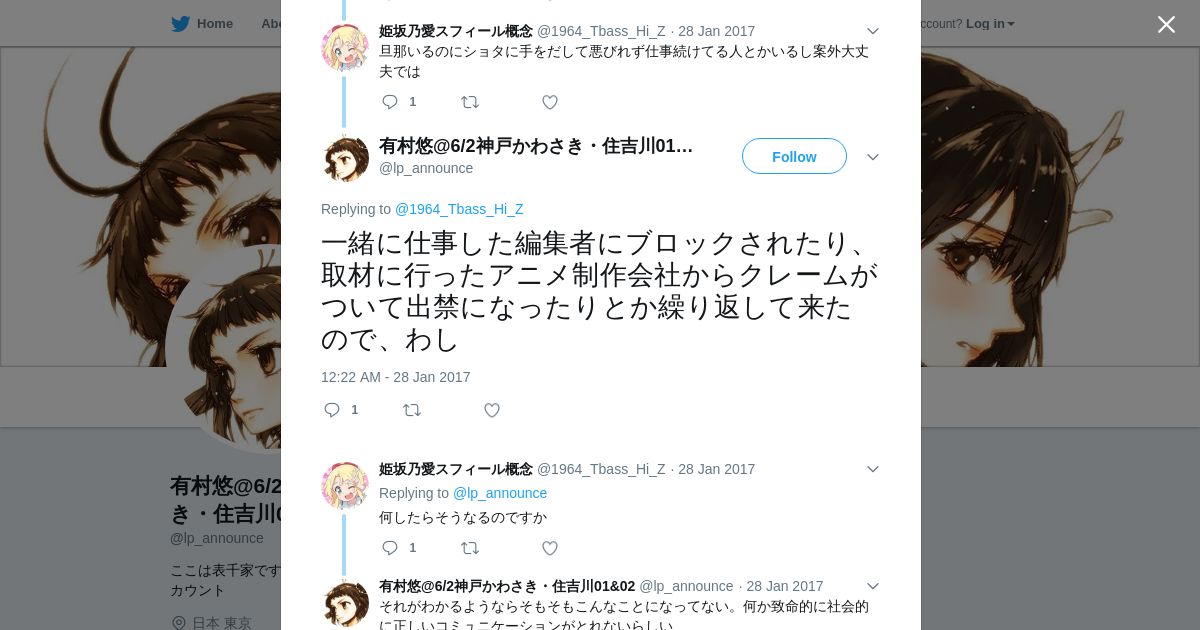Screen dimensions: 1200x630
Task: Follow the lp_announce account
Action: tap(794, 156)
